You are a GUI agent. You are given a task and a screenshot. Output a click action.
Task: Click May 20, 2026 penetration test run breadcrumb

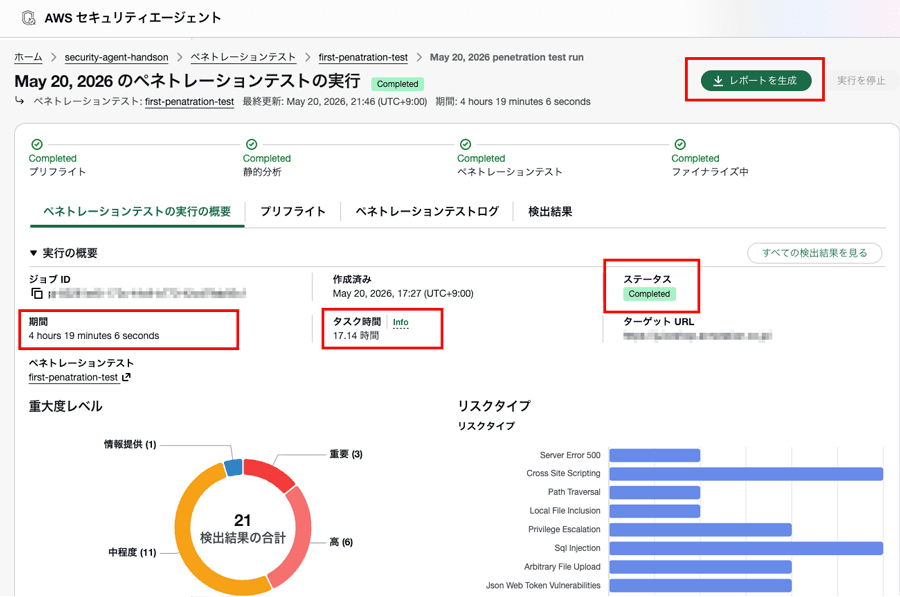click(x=506, y=57)
